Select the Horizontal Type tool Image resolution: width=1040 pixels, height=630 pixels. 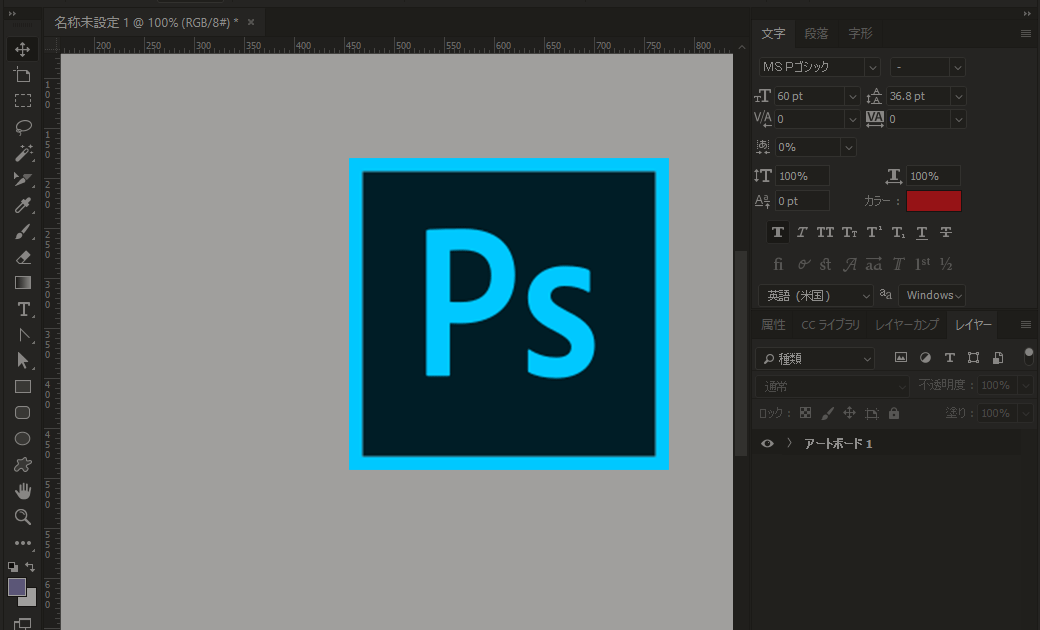[x=23, y=309]
